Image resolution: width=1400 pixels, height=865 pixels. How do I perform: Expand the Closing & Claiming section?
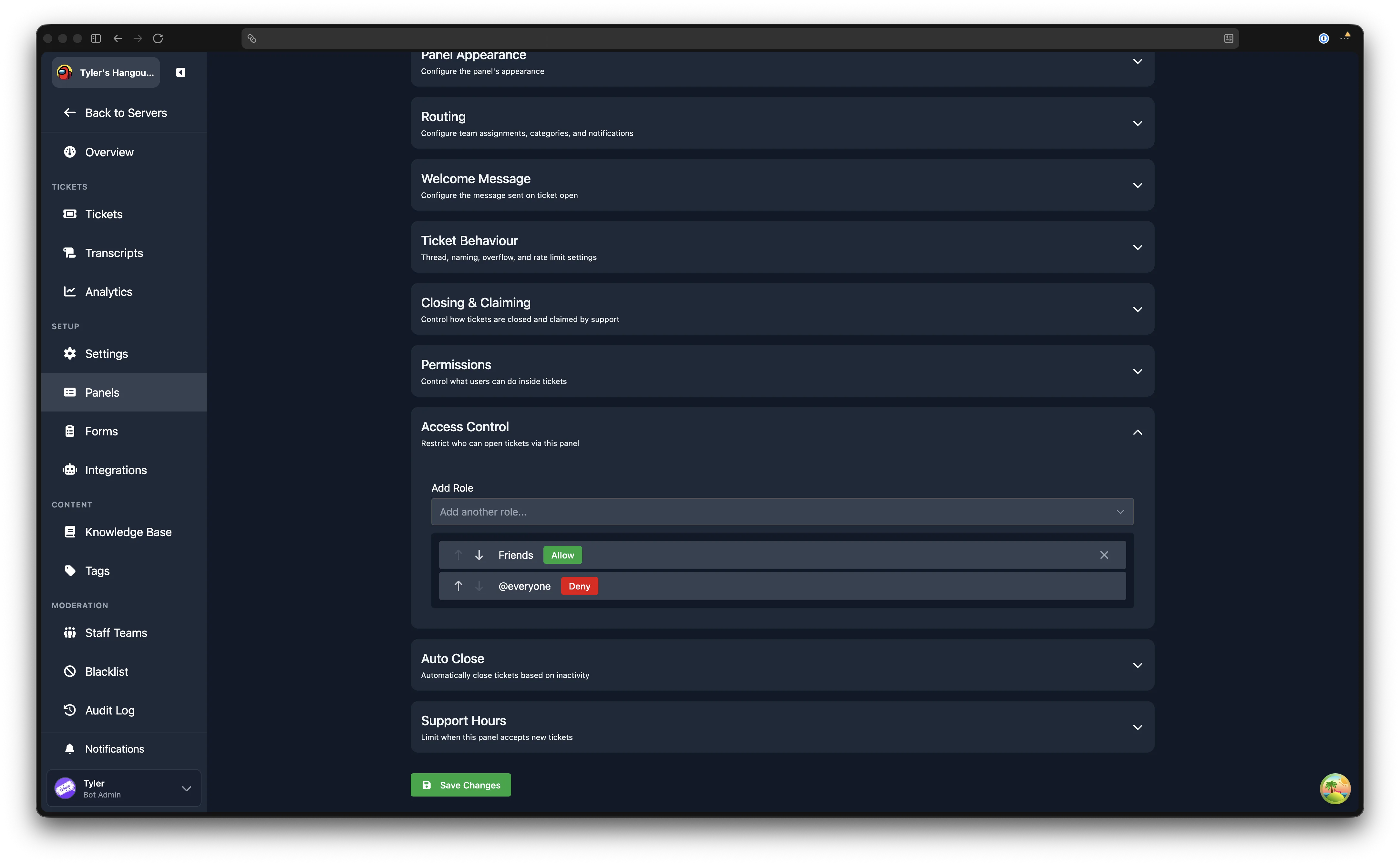782,309
